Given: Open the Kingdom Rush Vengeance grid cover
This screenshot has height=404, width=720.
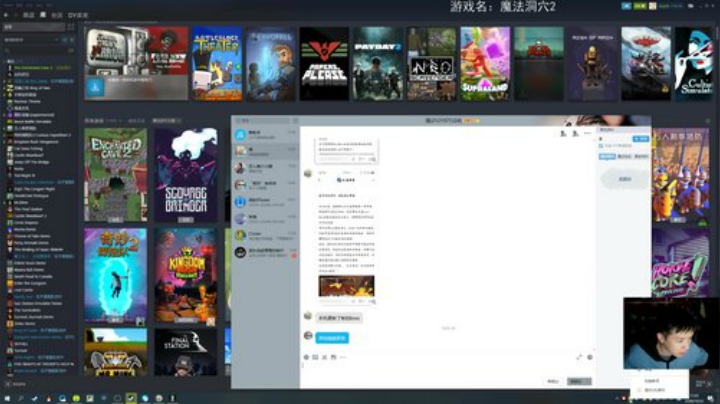Looking at the screenshot, I should tap(186, 276).
